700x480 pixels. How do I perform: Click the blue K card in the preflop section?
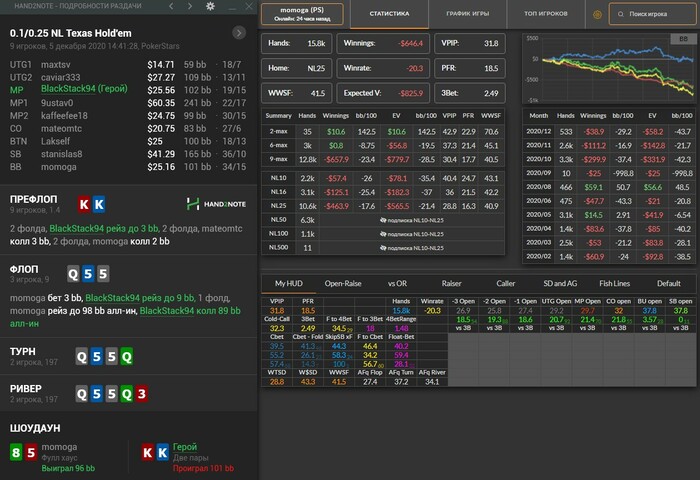click(x=99, y=205)
